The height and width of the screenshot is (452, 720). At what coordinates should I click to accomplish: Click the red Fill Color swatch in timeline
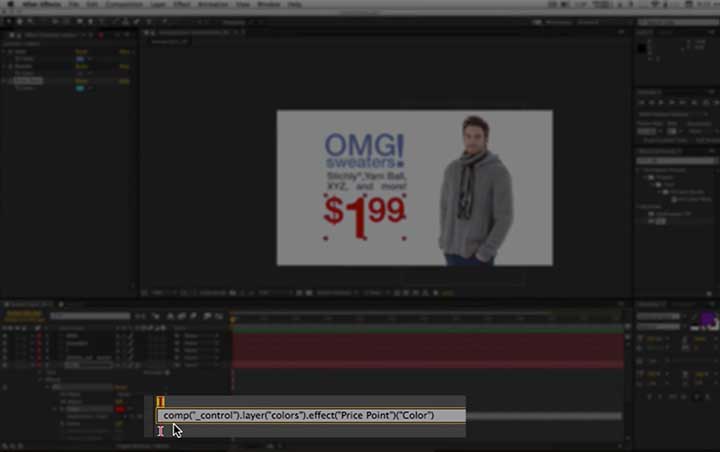[120, 409]
